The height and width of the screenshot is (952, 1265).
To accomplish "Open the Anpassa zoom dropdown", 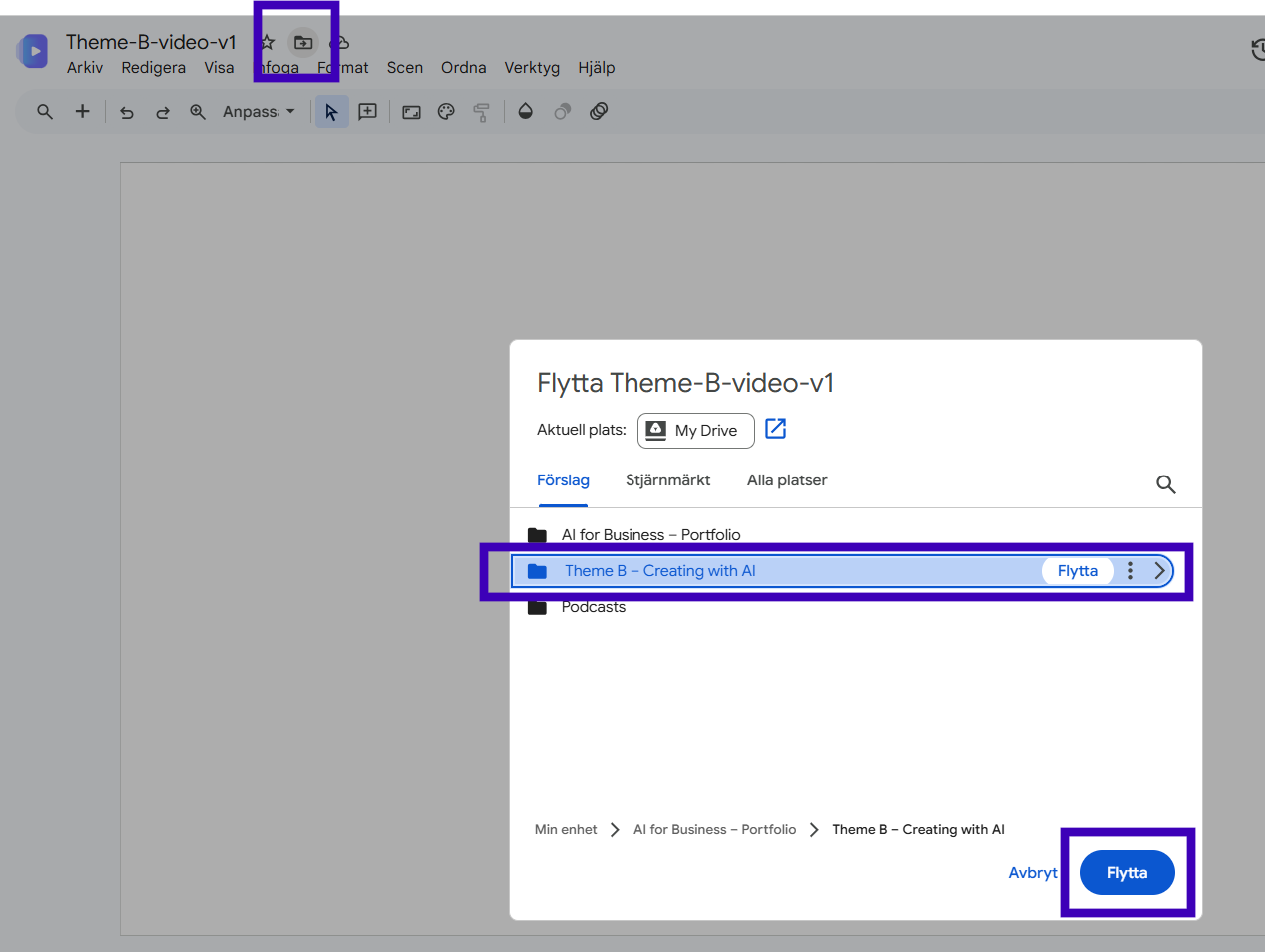I will click(x=259, y=112).
